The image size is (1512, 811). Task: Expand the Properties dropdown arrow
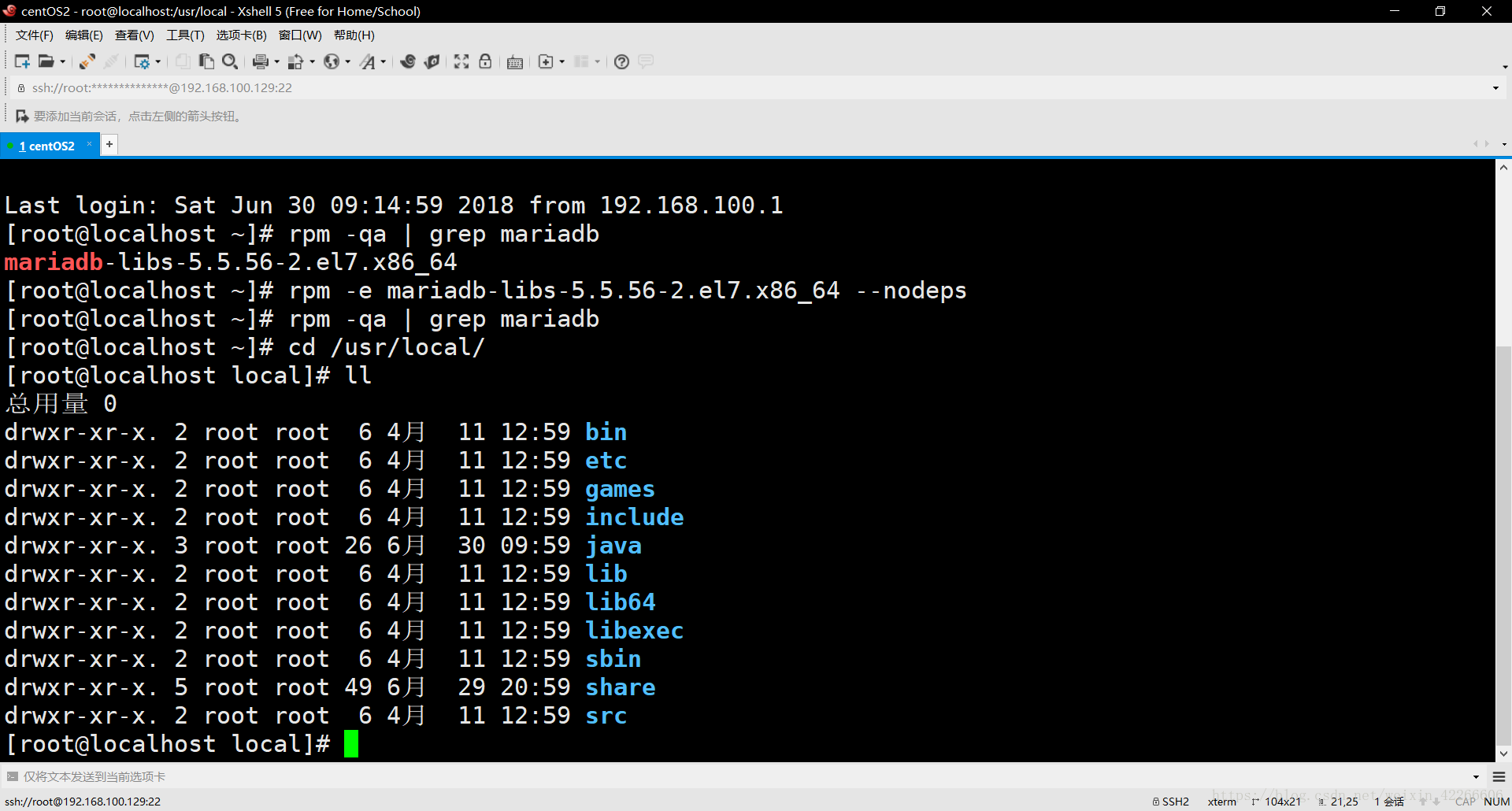[158, 61]
